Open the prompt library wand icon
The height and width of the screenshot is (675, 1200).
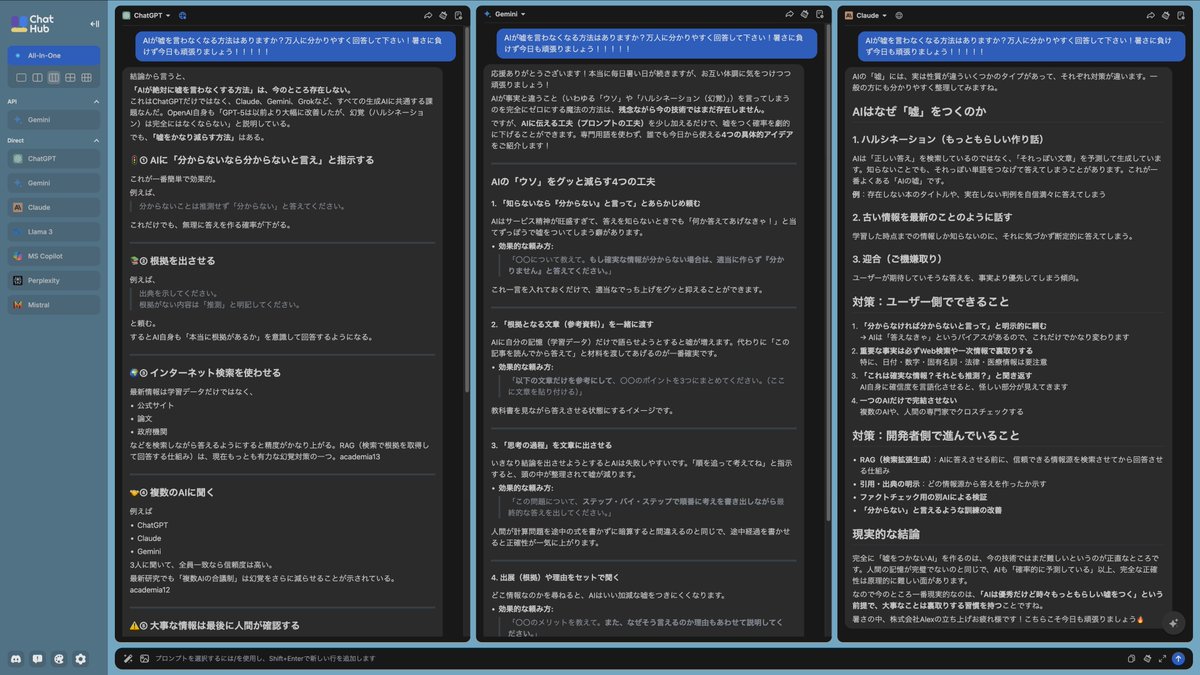pyautogui.click(x=128, y=658)
